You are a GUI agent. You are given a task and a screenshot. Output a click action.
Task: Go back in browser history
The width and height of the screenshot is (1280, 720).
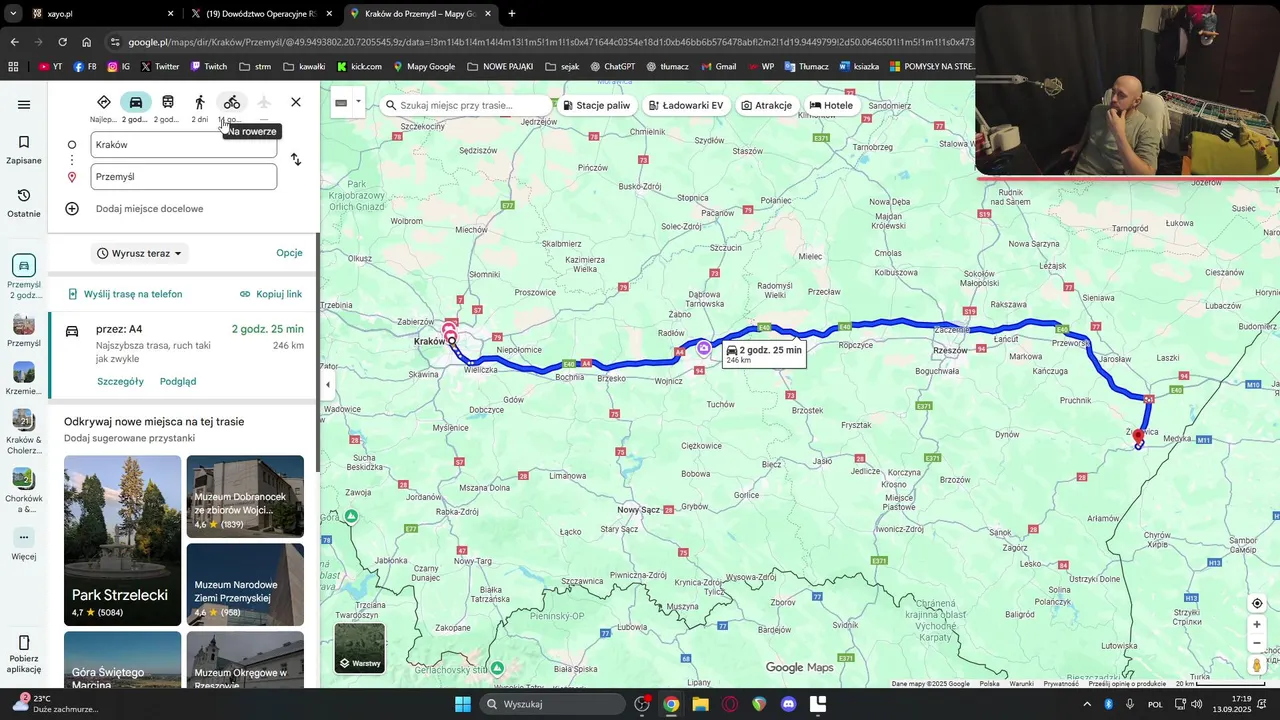[14, 42]
